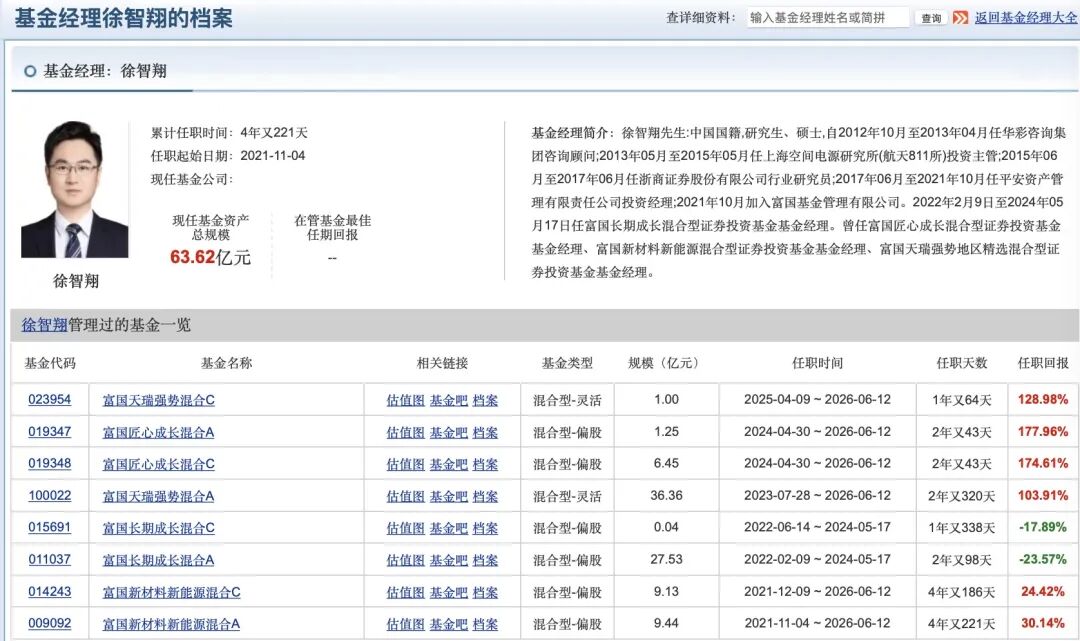1080x641 pixels.
Task: Open 估值图 for 富国匠心成长混合A
Action: [x=405, y=432]
